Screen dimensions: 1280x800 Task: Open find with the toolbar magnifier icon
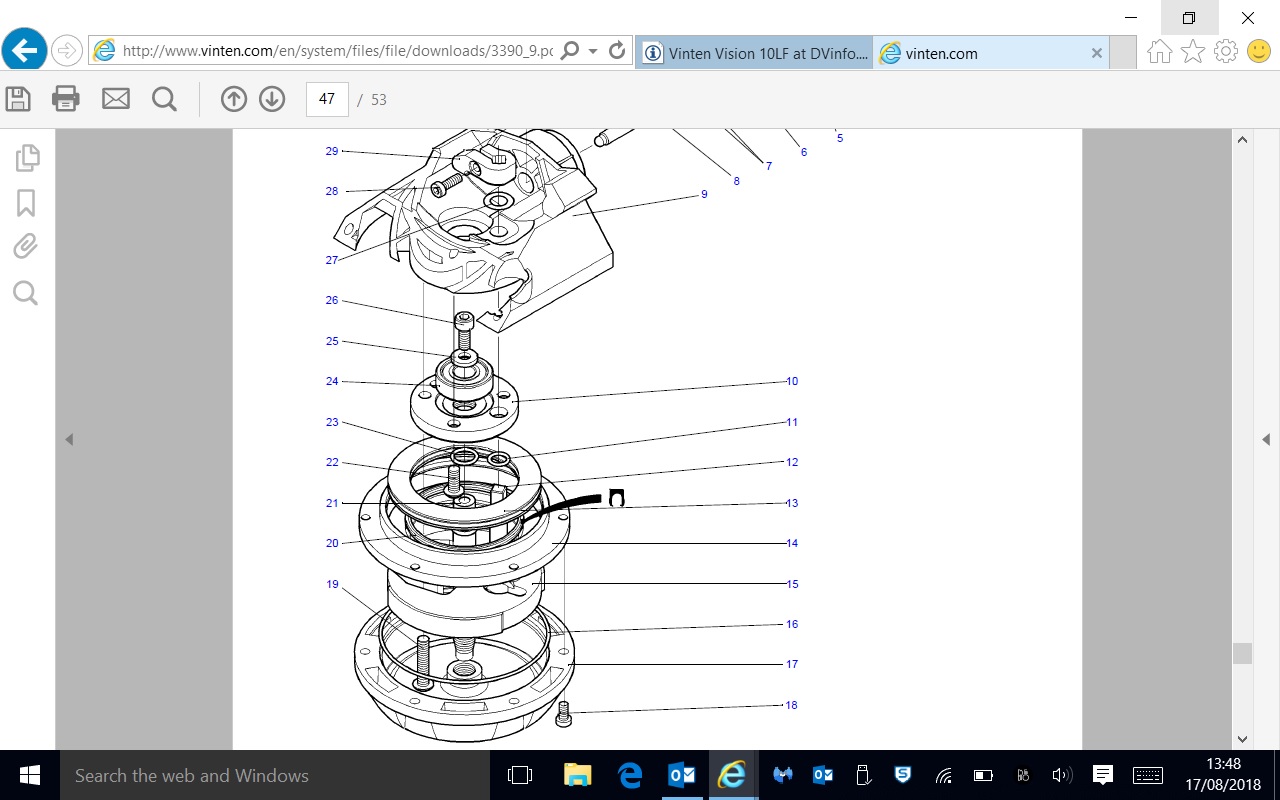pos(164,99)
